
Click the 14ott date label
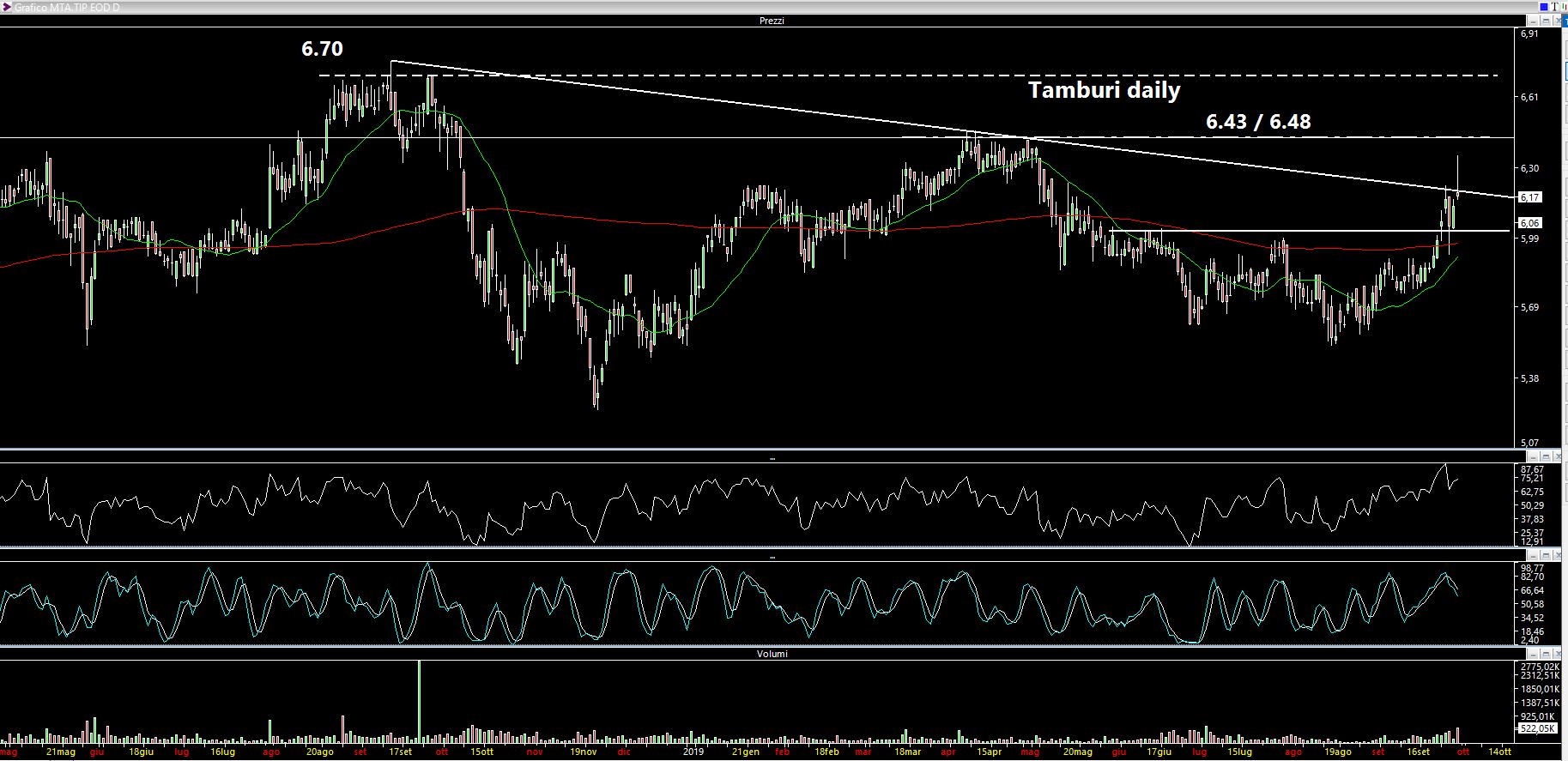click(x=1500, y=752)
